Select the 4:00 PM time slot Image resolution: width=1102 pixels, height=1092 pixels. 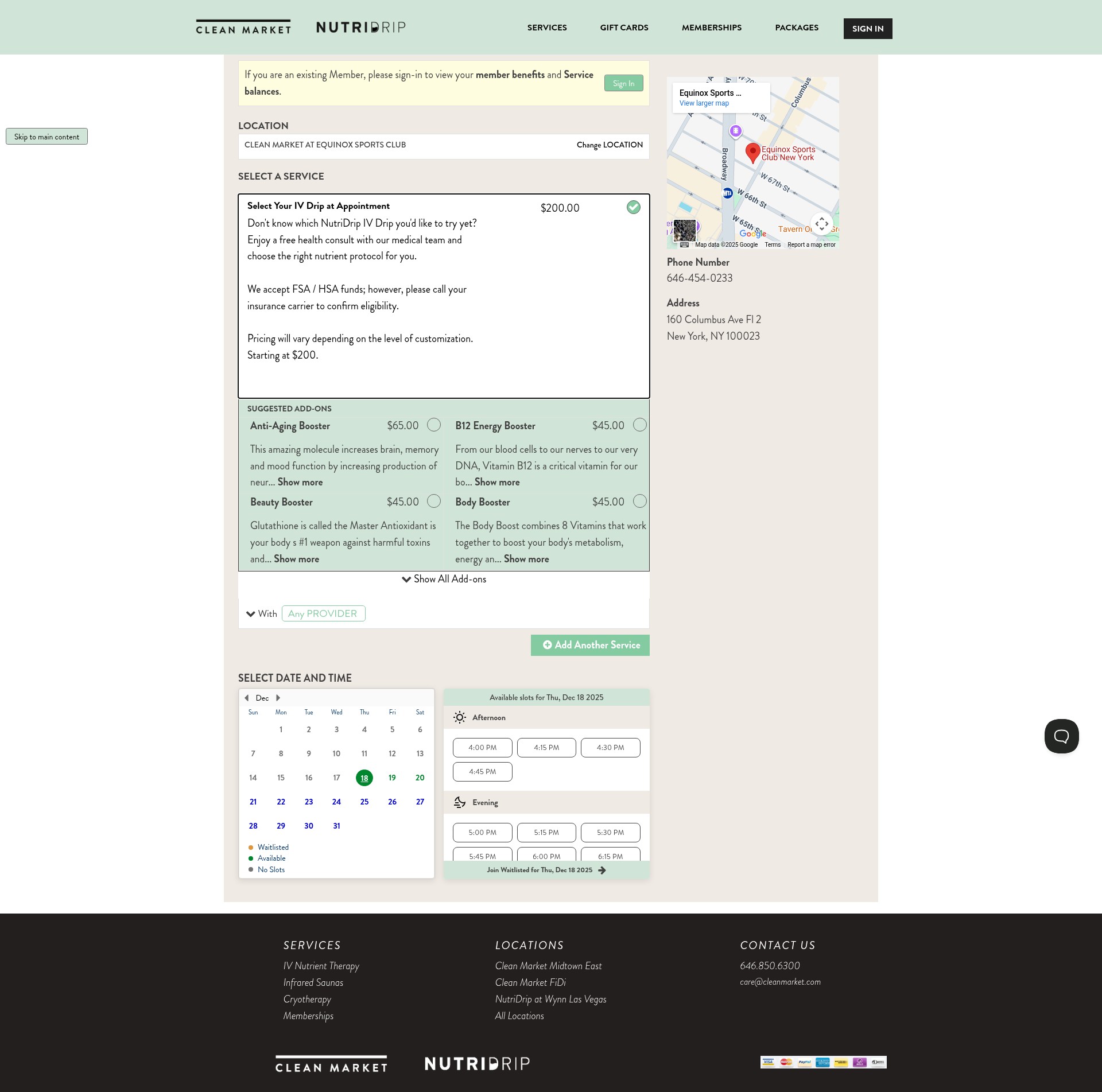pyautogui.click(x=482, y=748)
